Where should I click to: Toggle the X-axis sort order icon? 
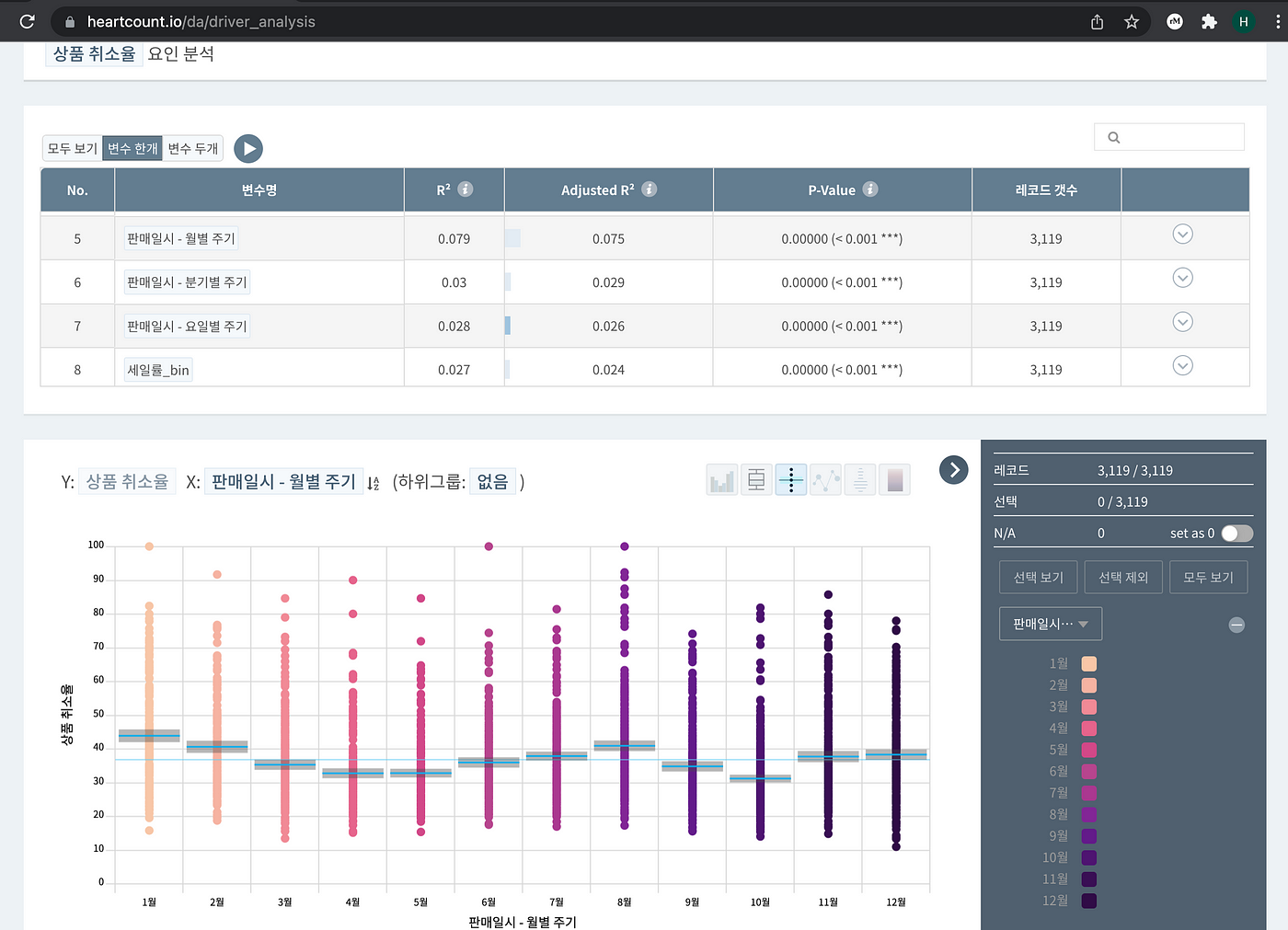[x=373, y=483]
